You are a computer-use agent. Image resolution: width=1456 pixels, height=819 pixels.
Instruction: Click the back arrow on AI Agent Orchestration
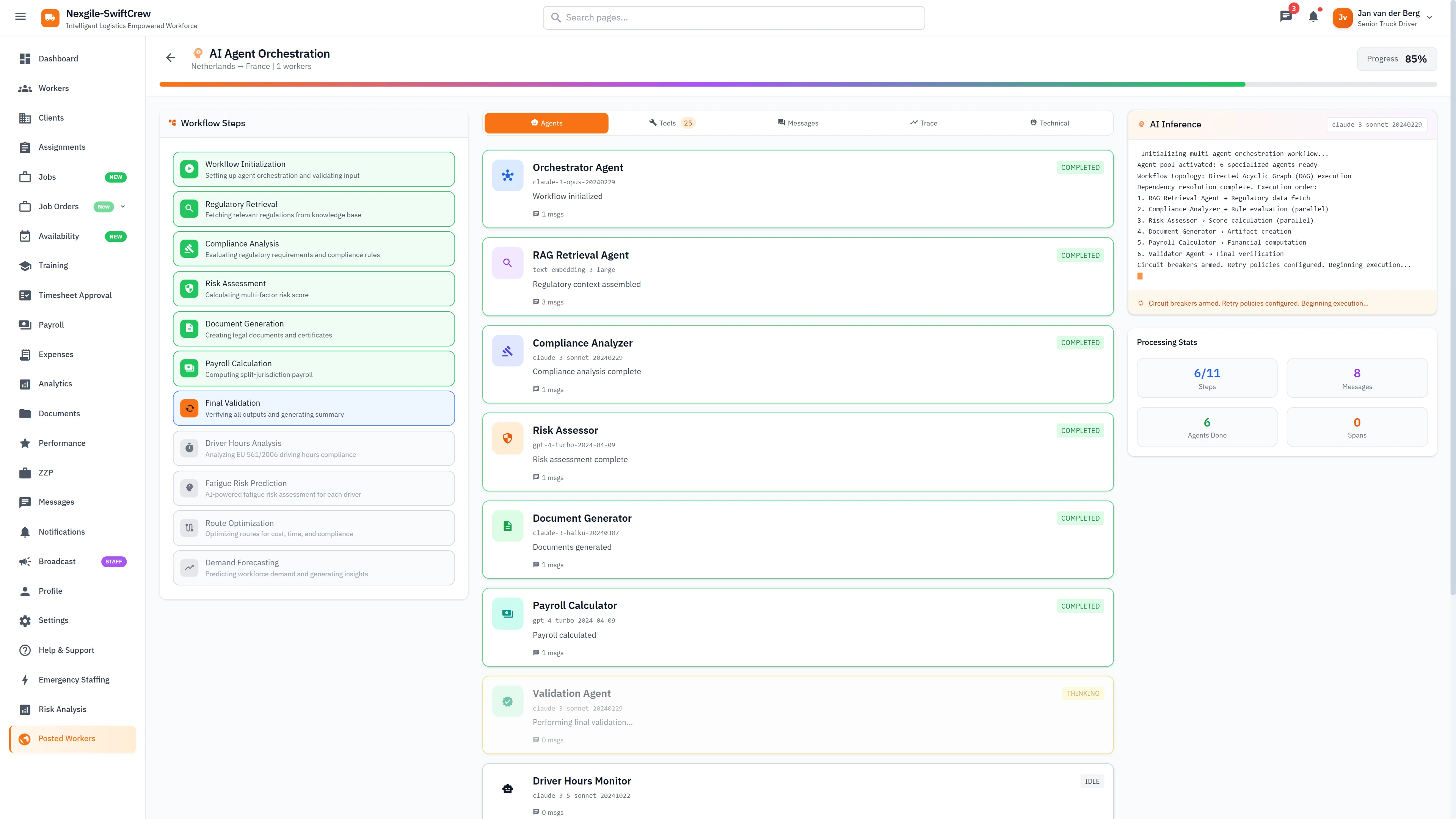coord(170,57)
